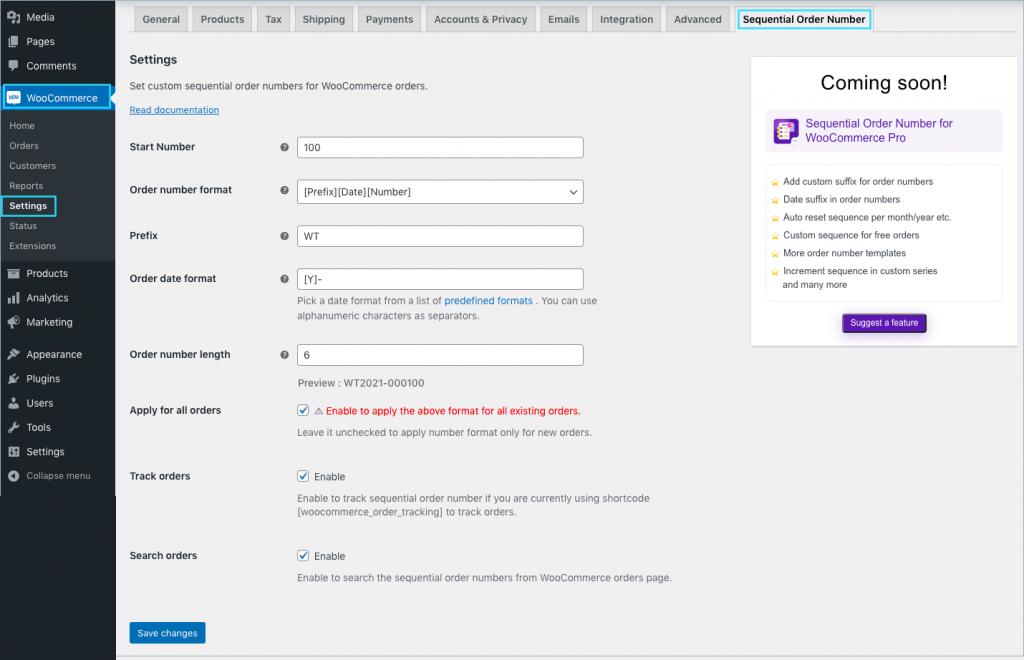
Task: Open the General settings tab
Action: tap(161, 19)
